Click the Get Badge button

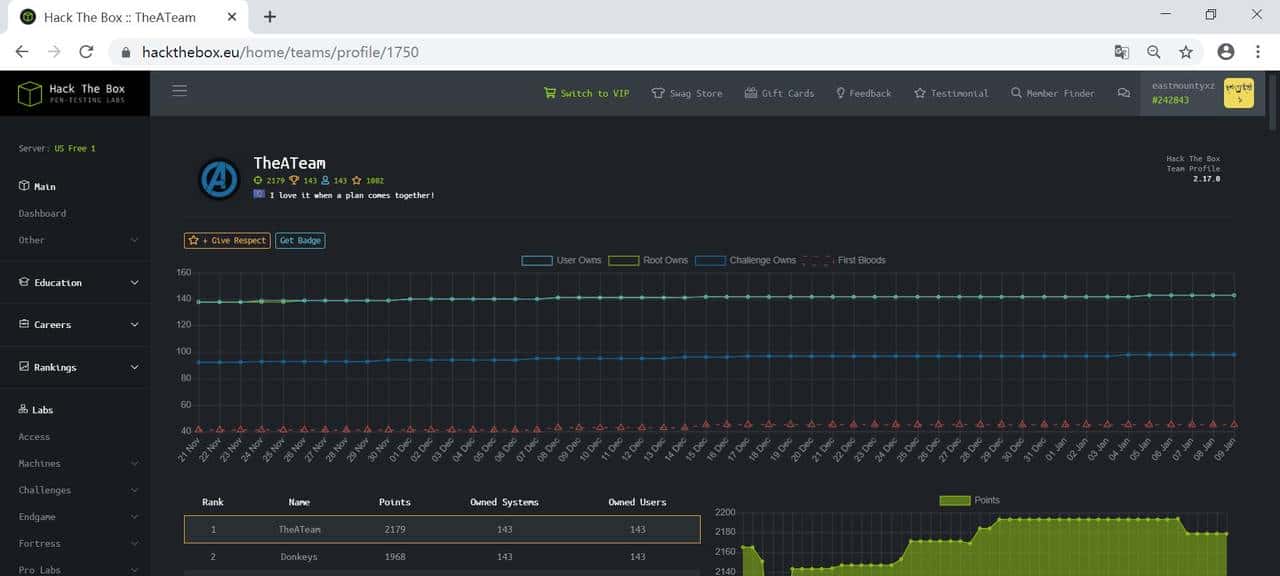click(x=300, y=241)
